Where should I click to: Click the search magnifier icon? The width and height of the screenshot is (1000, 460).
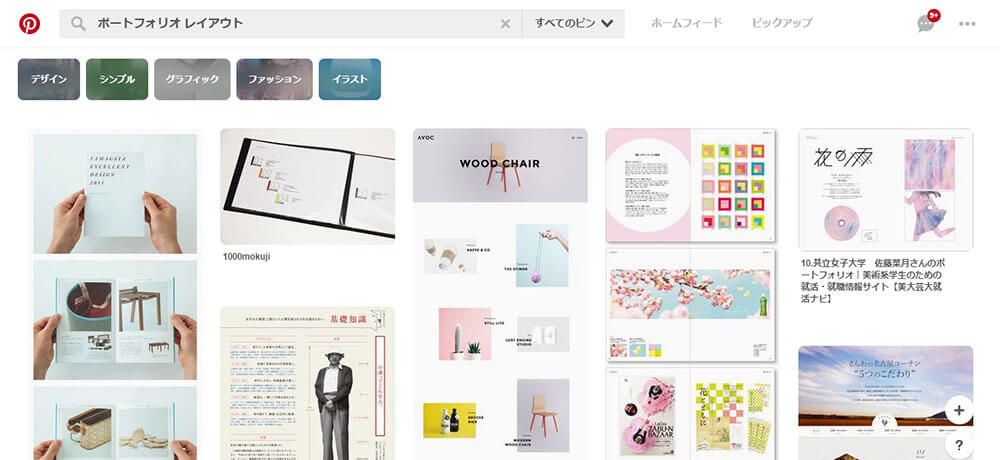tap(78, 24)
